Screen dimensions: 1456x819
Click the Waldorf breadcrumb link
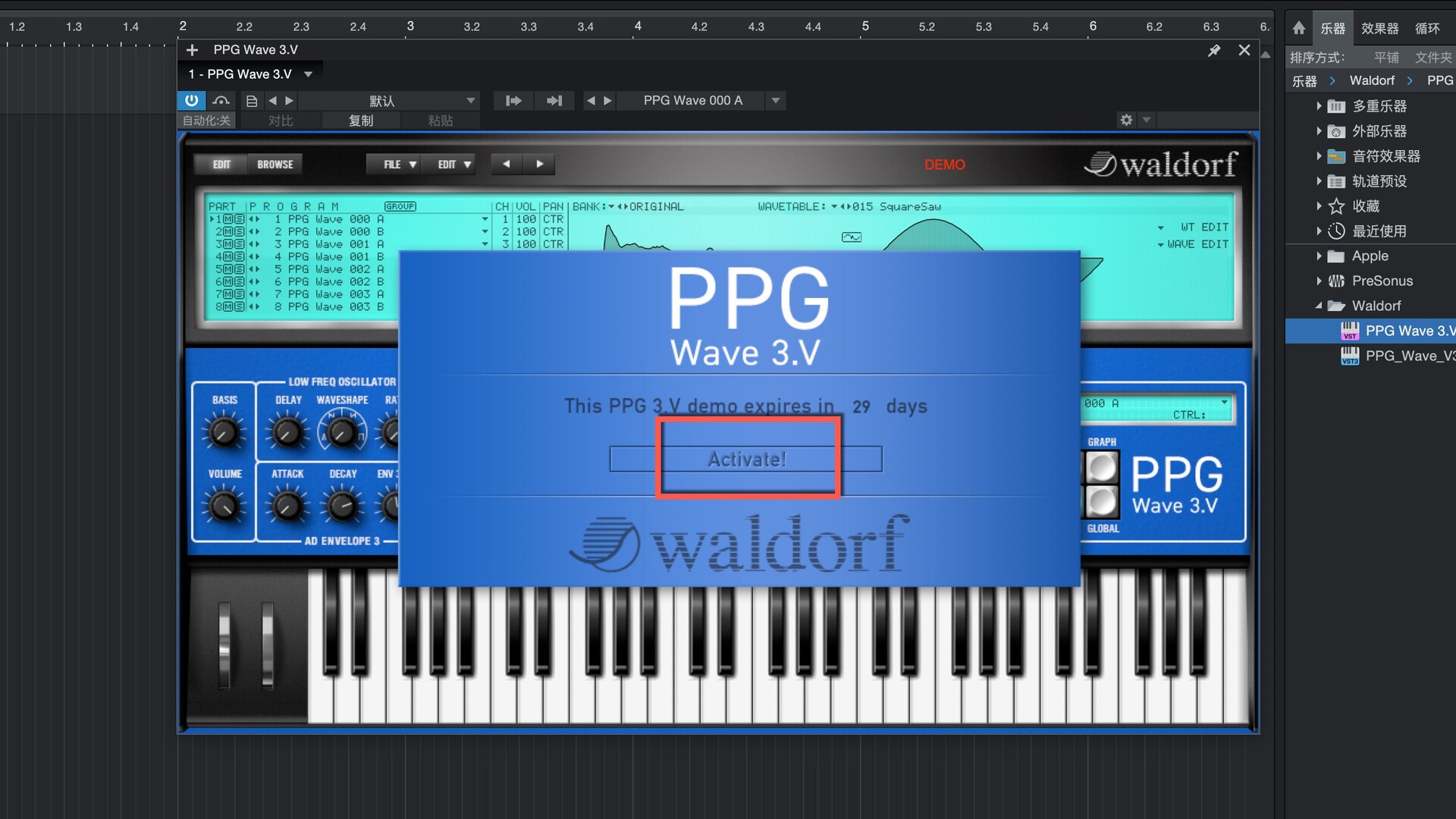(x=1372, y=80)
